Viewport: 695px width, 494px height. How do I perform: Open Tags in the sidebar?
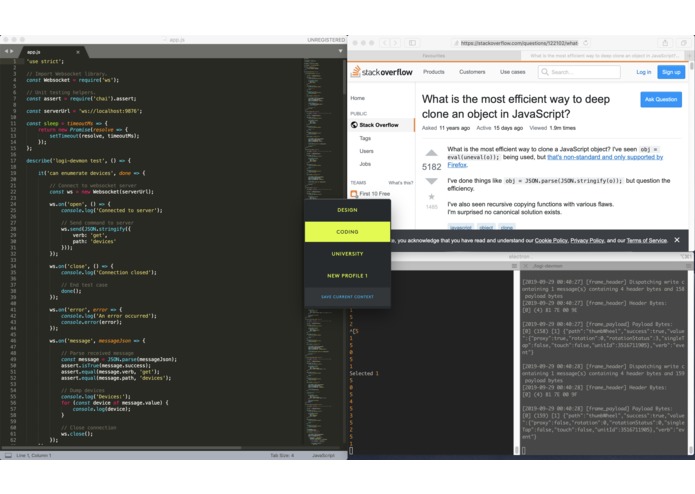[365, 138]
